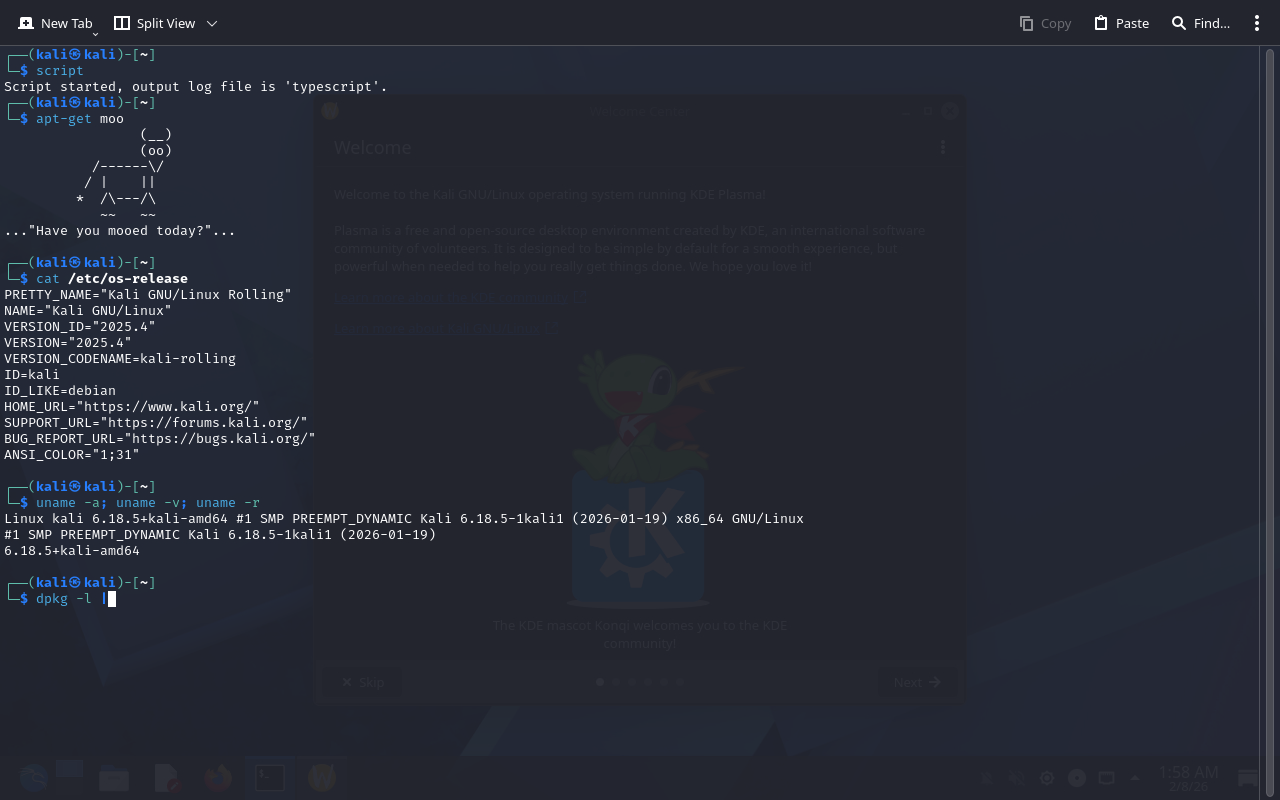Click the 'cat /etc/os-release' command
Image resolution: width=1280 pixels, height=800 pixels.
point(112,279)
